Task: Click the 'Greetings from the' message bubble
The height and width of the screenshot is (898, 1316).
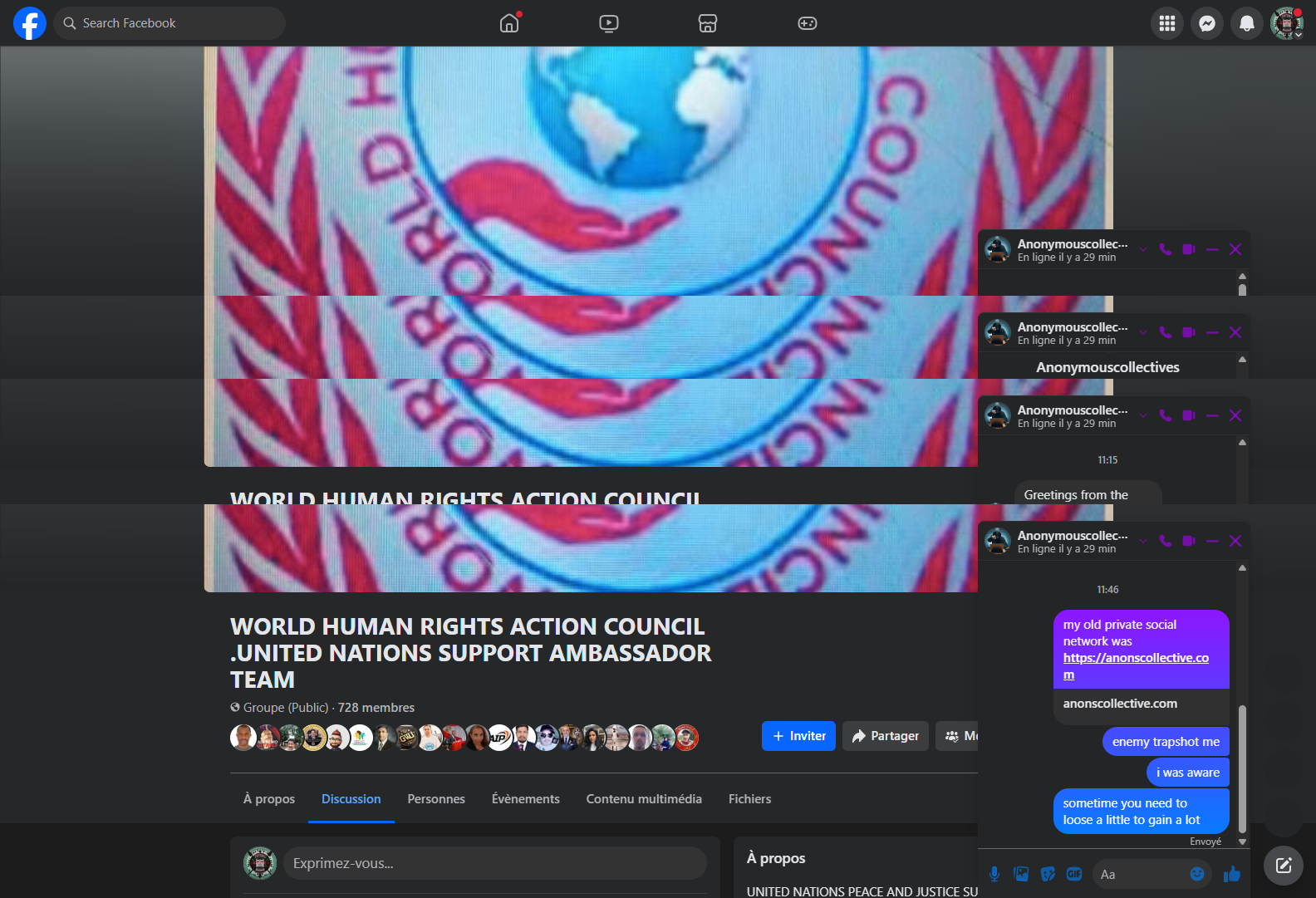Action: 1087,493
